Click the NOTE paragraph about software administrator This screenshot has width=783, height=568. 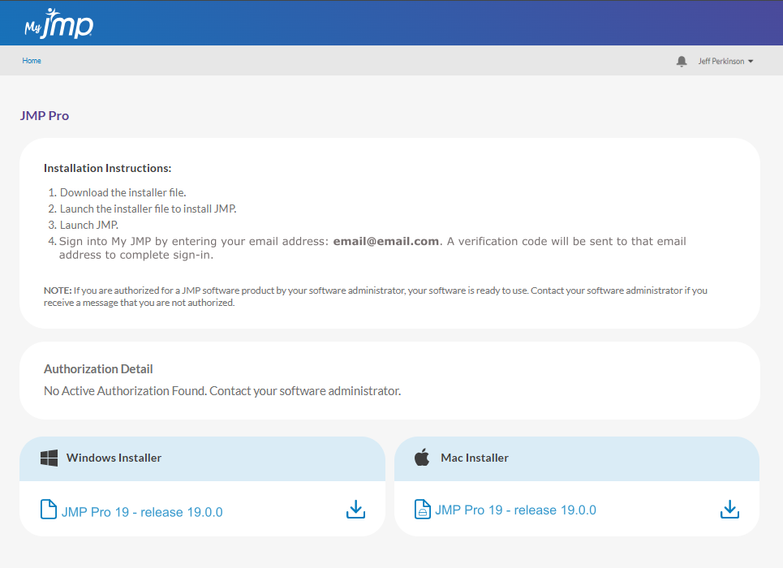point(376,296)
